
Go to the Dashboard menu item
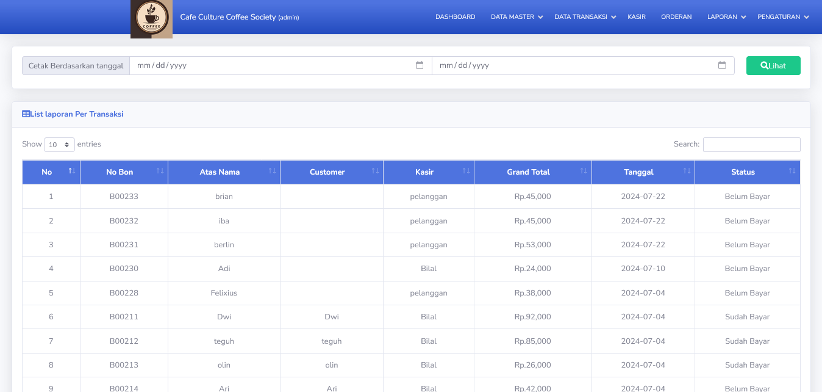(455, 17)
